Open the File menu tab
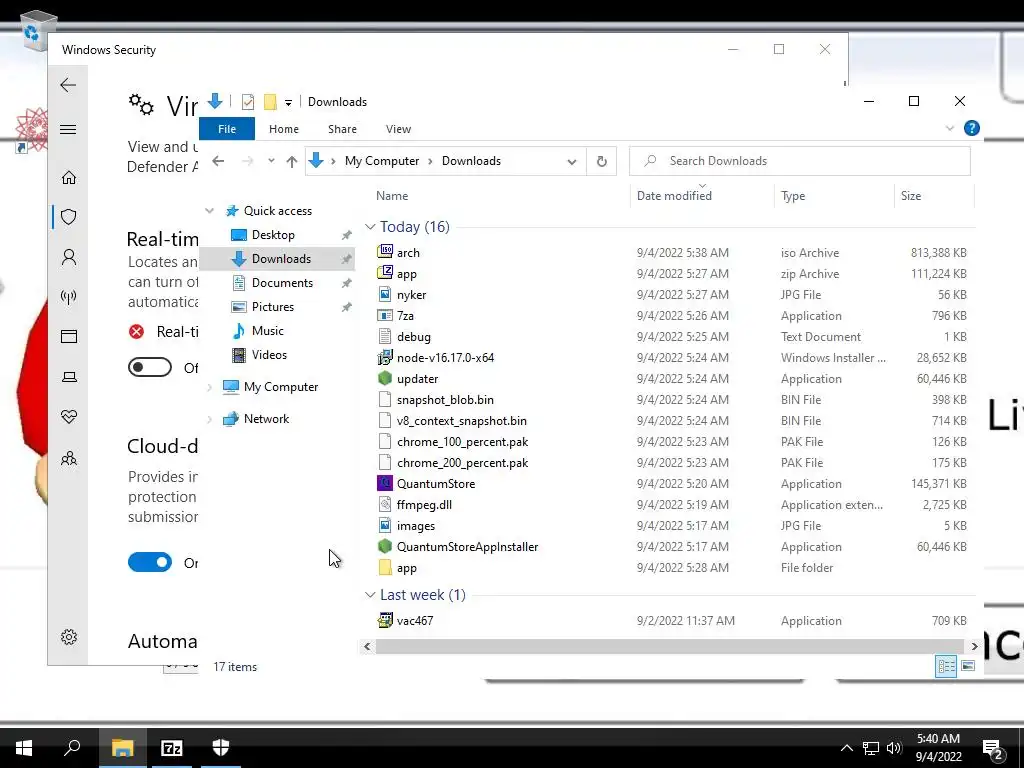The image size is (1024, 768). (x=227, y=129)
